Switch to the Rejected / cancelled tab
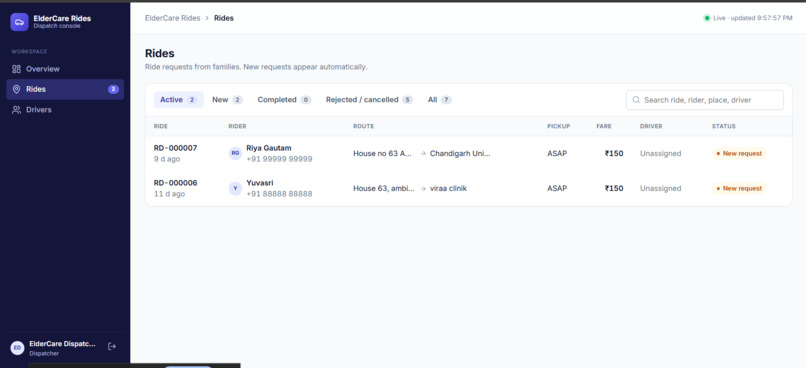806x368 pixels. point(369,100)
